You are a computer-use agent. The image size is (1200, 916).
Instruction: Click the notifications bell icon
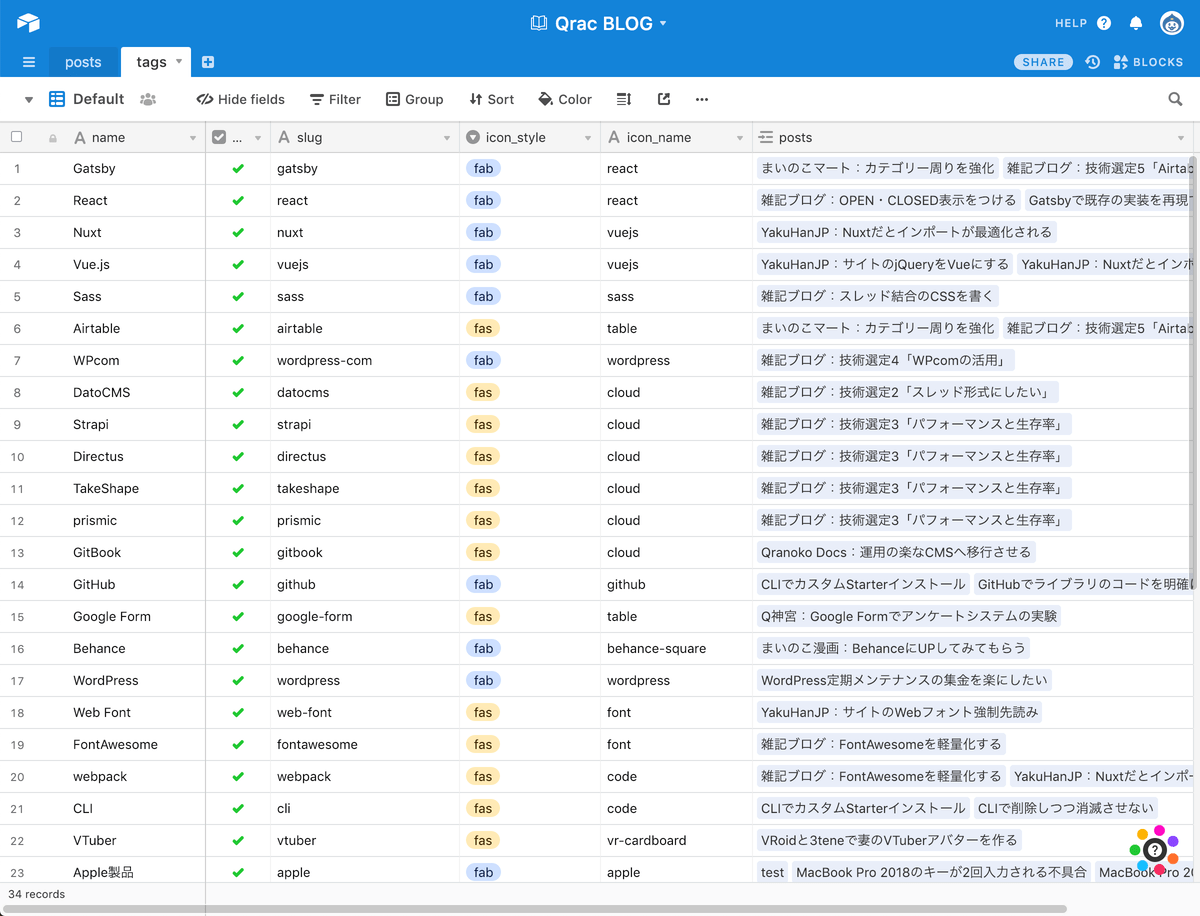[1136, 22]
